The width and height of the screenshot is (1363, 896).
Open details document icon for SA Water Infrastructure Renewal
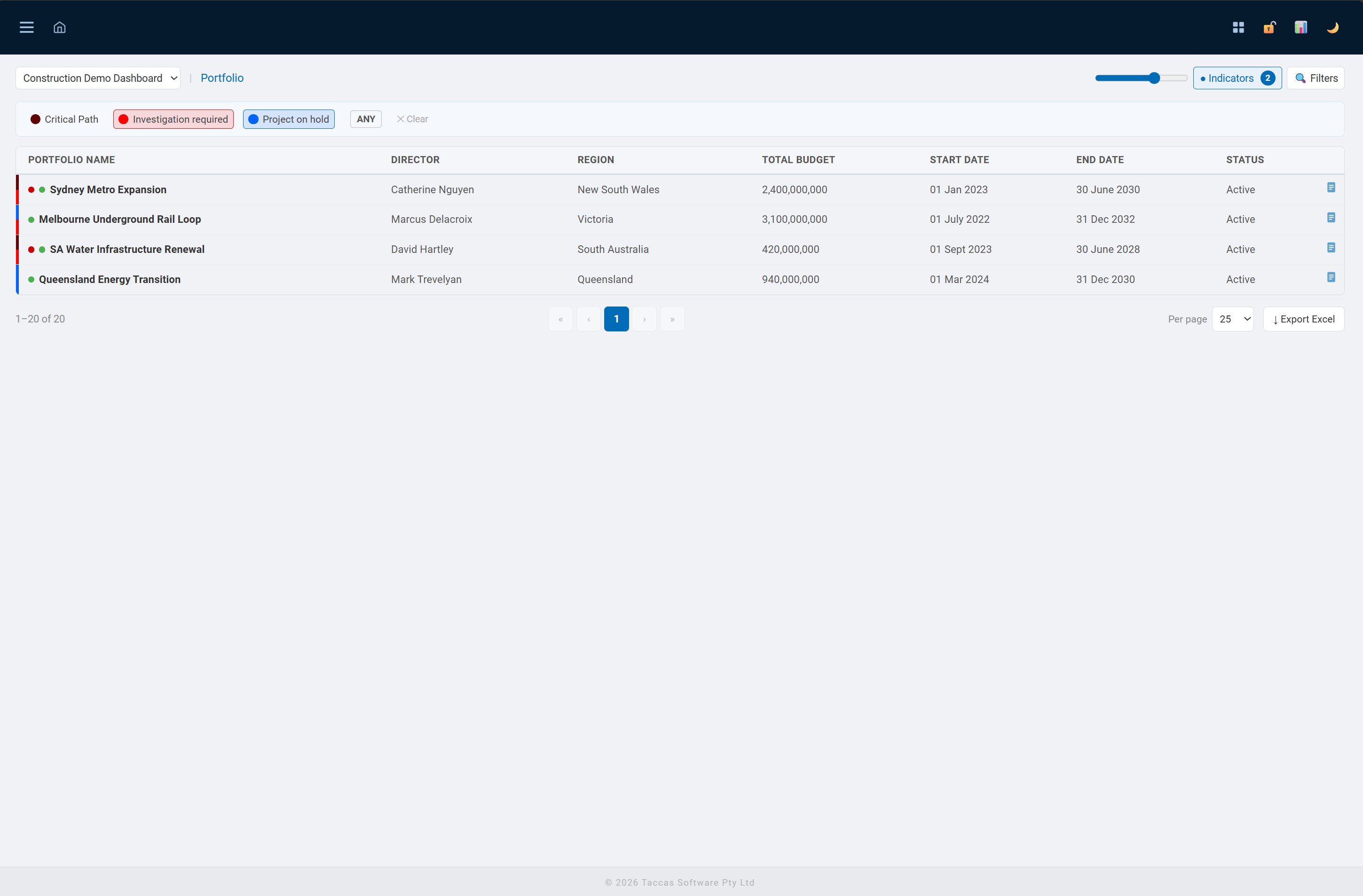point(1331,247)
